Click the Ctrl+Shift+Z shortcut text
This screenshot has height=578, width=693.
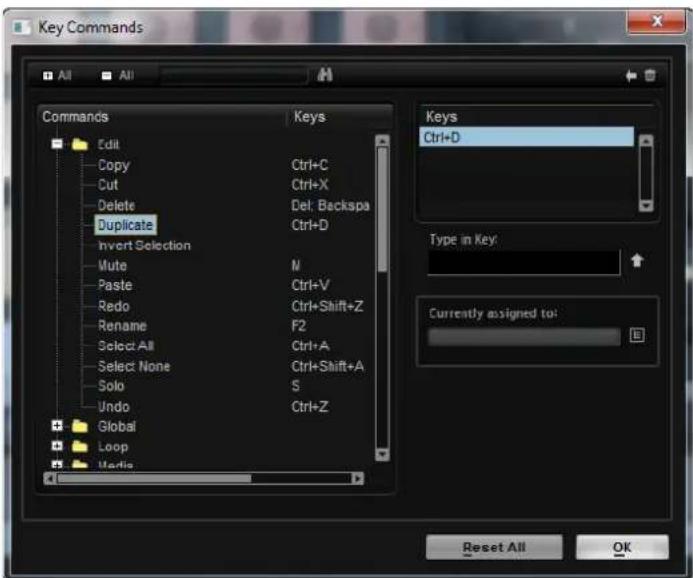click(x=327, y=306)
